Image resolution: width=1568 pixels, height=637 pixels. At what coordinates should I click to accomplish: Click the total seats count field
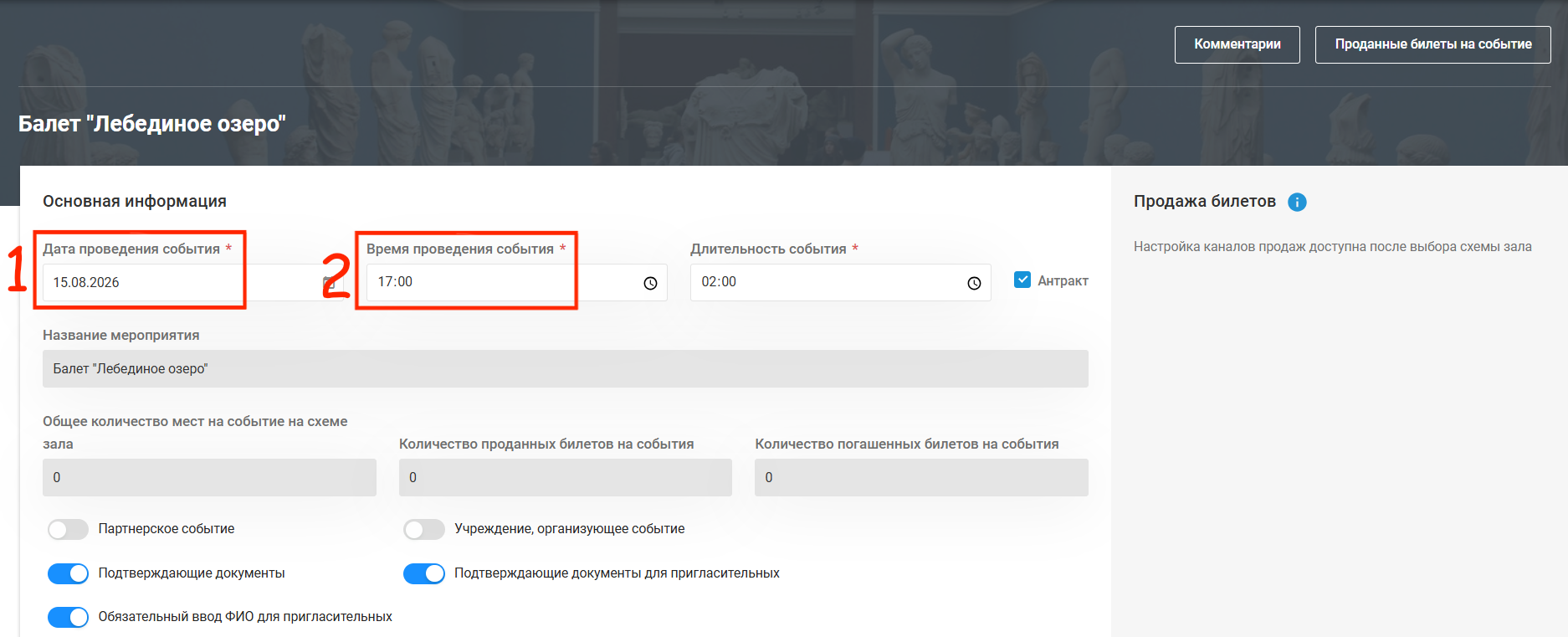click(209, 477)
